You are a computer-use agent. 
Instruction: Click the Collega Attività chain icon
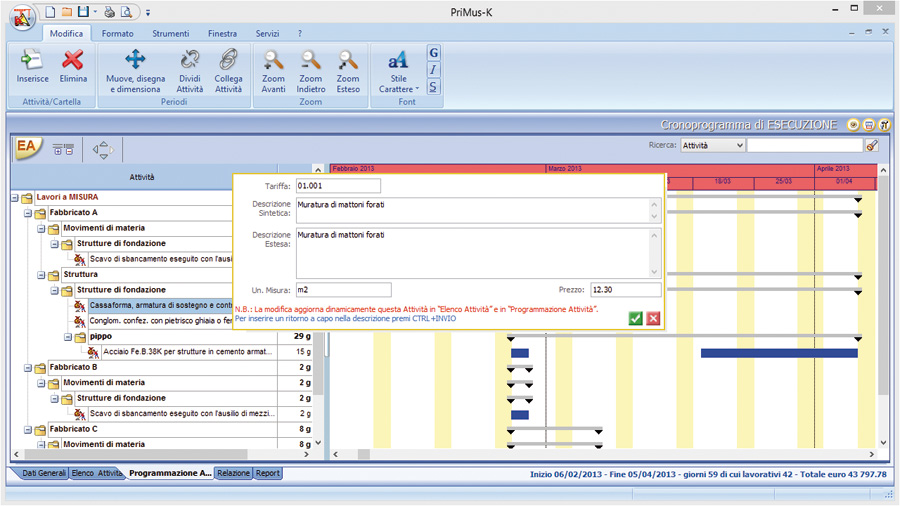(228, 59)
